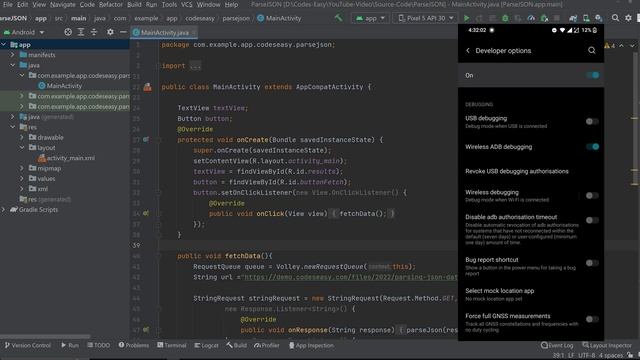This screenshot has height=360, width=640.
Task: Open App Inspection tool window
Action: tap(311, 345)
